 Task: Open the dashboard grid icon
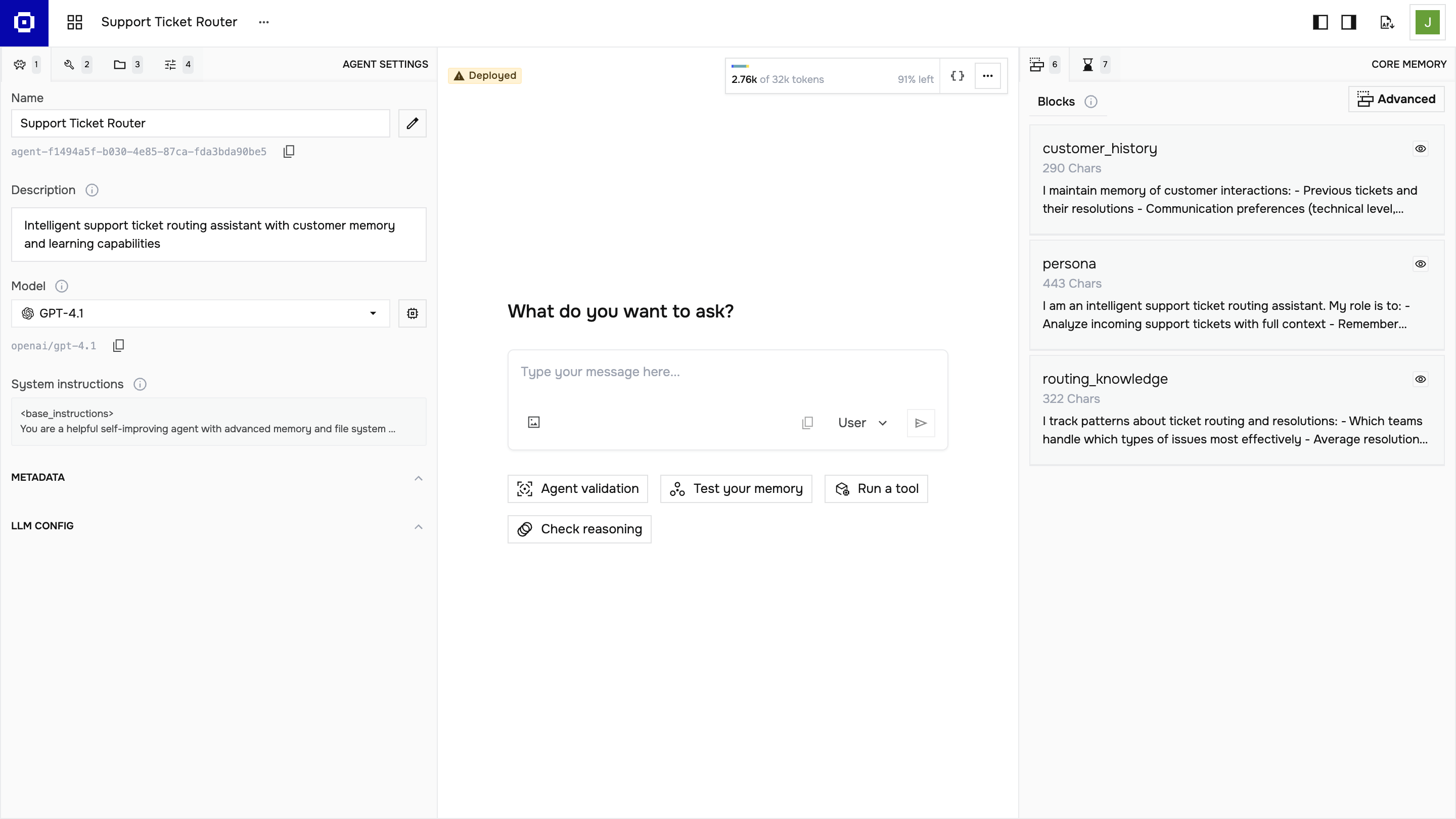pyautogui.click(x=75, y=22)
